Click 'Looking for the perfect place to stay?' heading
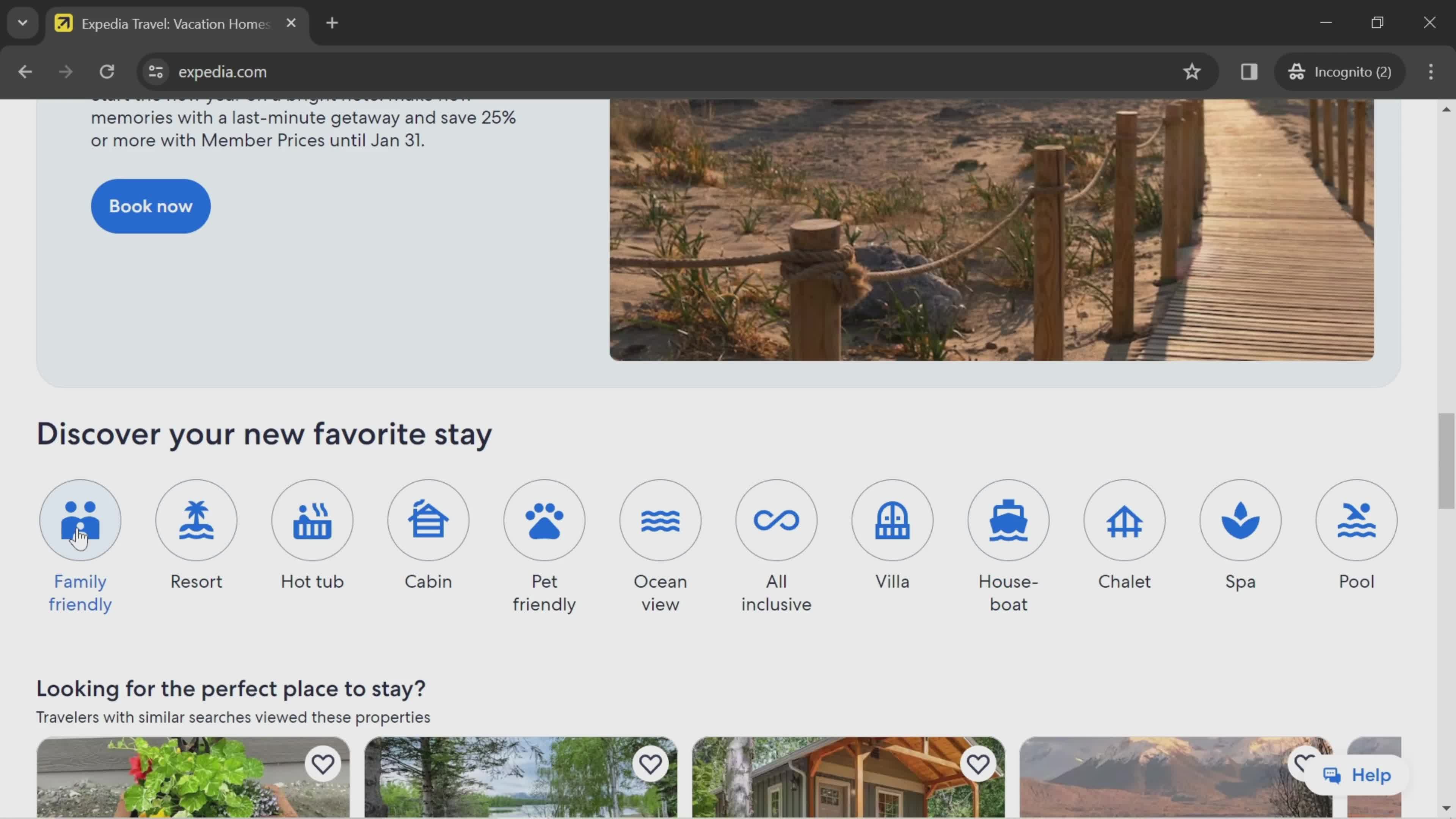The image size is (1456, 819). [x=231, y=689]
